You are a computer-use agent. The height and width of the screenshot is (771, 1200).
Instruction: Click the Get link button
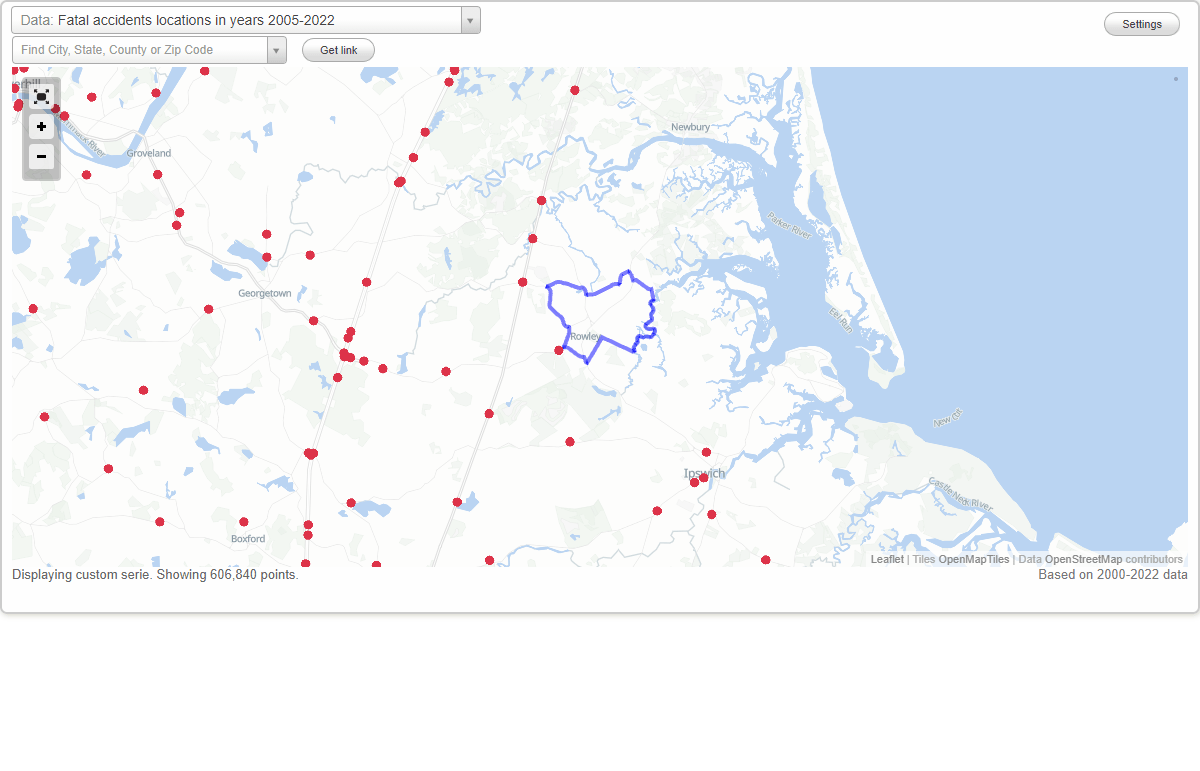(x=337, y=49)
